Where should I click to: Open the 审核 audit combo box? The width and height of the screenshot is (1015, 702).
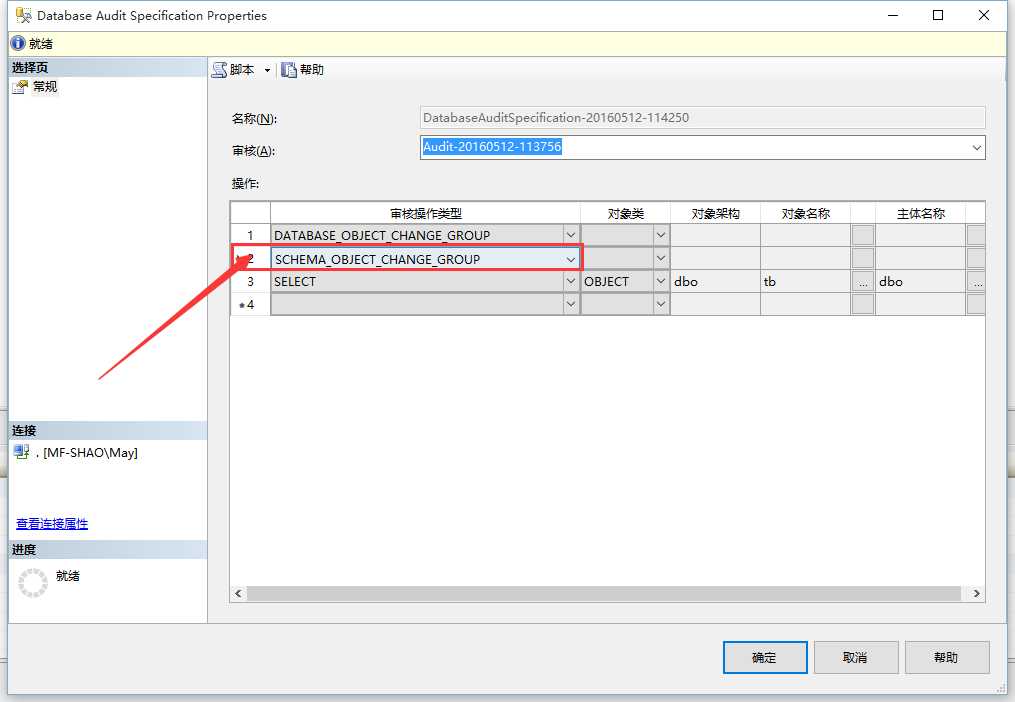coord(702,147)
